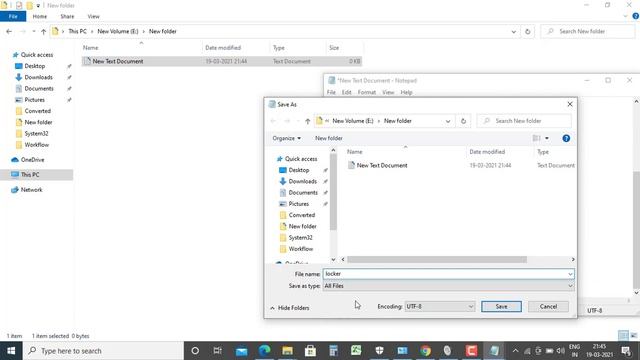The image size is (640, 360).
Task: Open Microsoft Store from taskbar
Action: point(310,351)
